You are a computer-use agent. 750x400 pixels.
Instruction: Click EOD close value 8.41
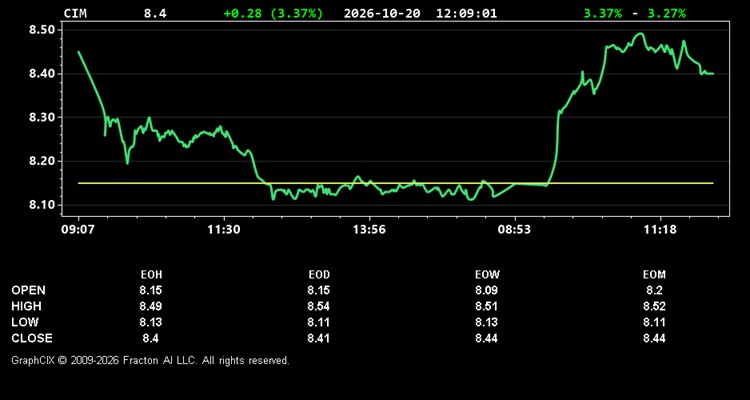[x=319, y=338]
